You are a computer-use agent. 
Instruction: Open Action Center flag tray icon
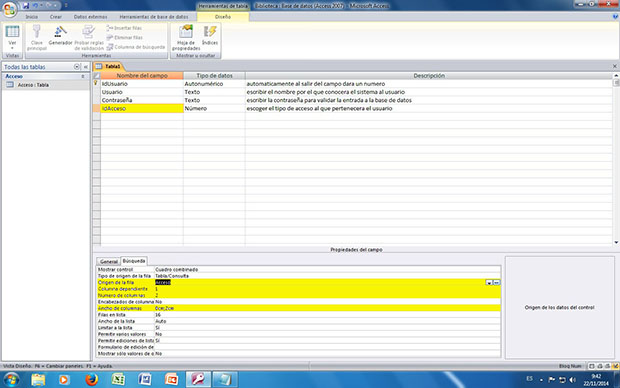click(x=552, y=380)
